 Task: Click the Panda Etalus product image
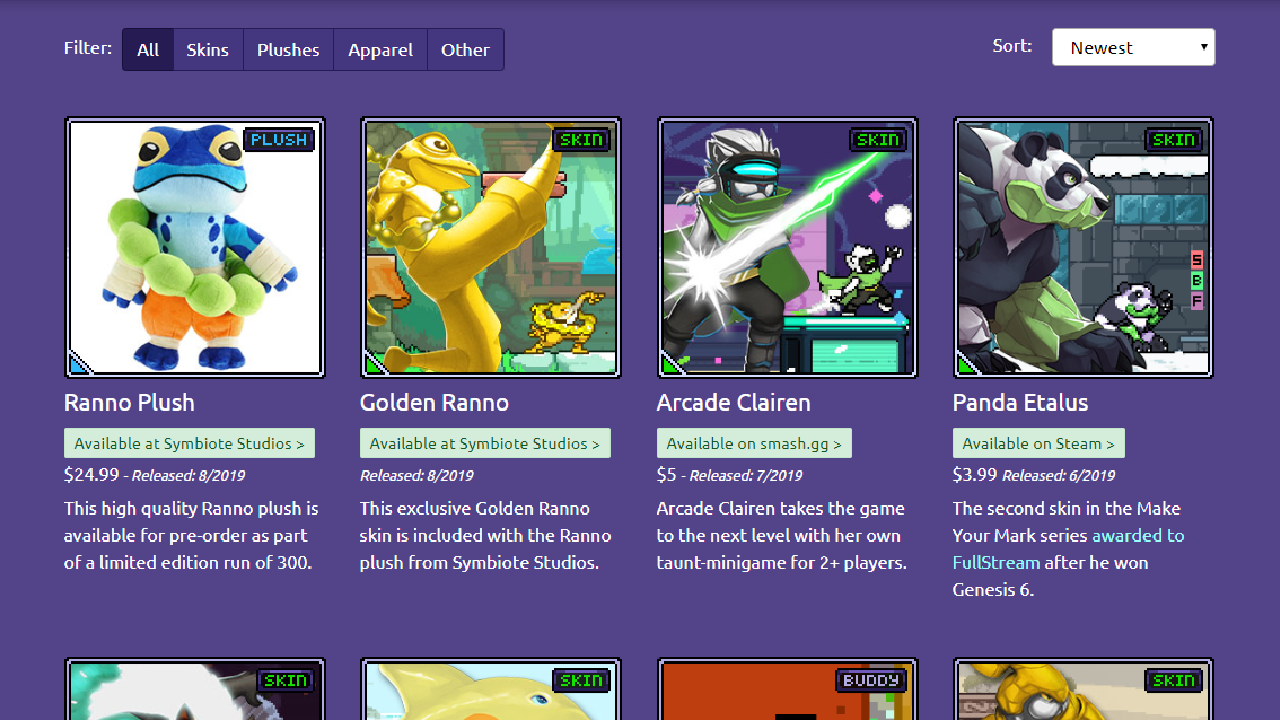tap(1082, 247)
